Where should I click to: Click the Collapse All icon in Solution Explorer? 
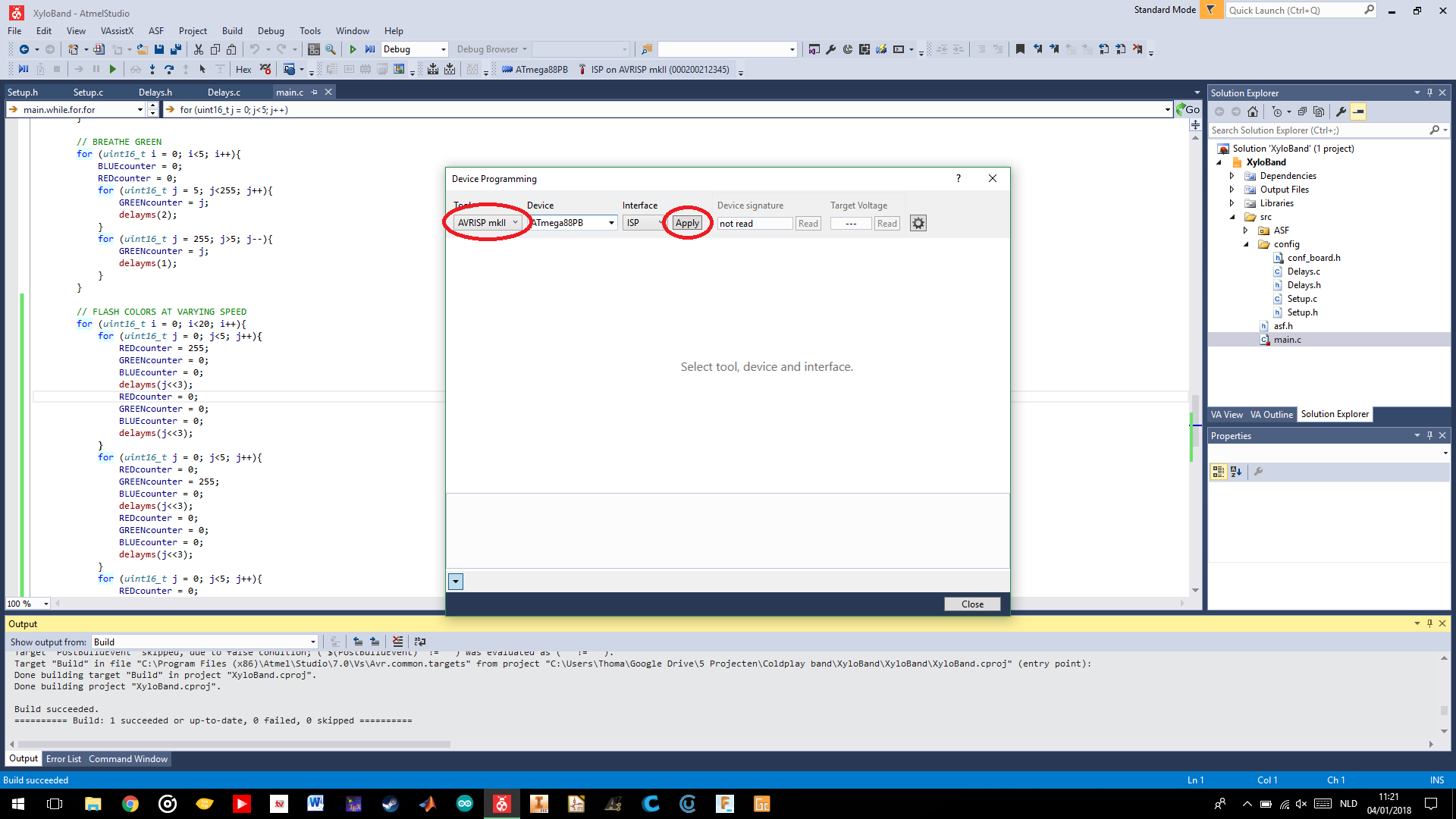coord(1302,111)
